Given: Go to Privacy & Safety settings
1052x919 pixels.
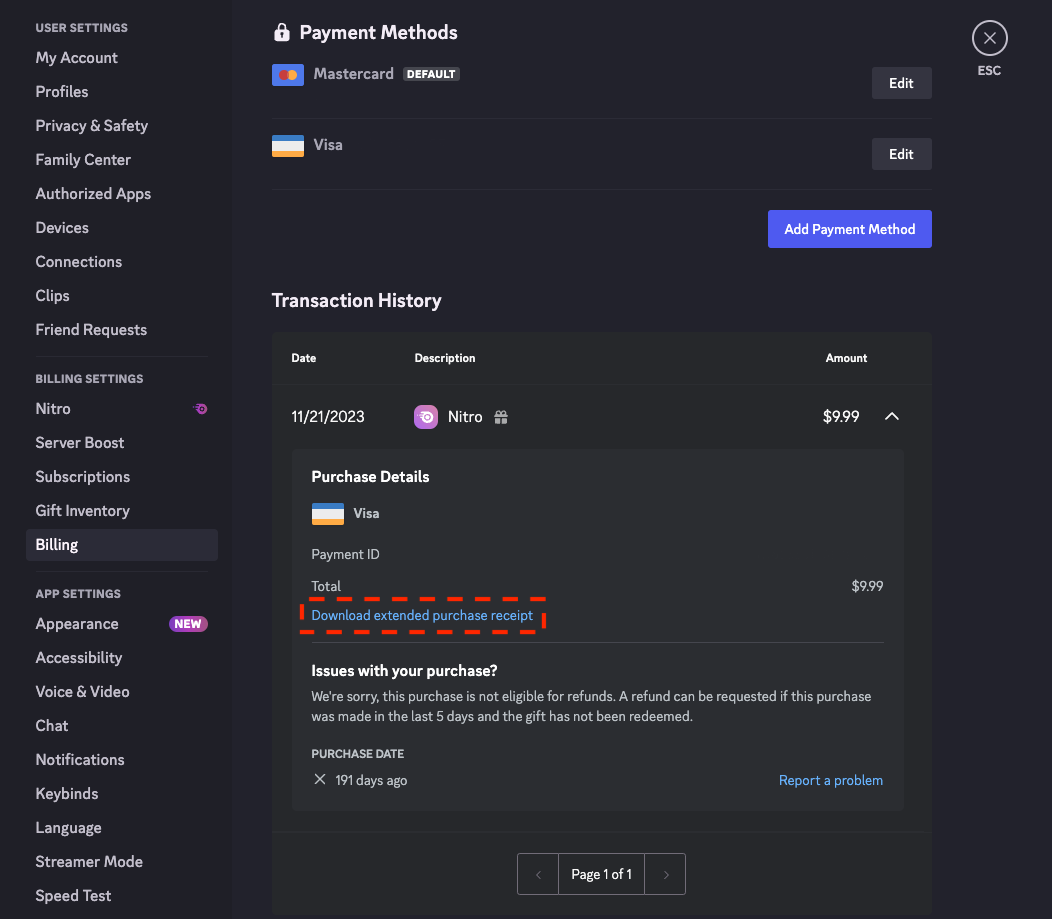Looking at the screenshot, I should click(91, 126).
